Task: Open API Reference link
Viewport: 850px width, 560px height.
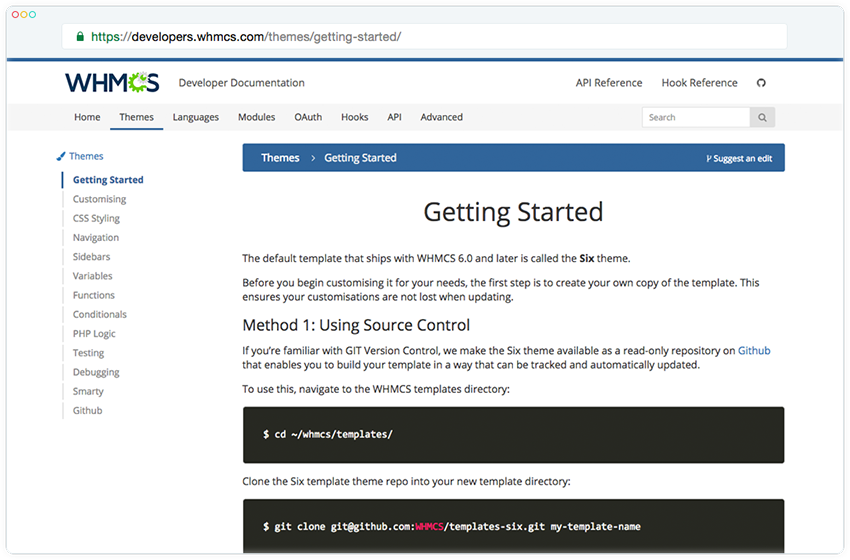Action: click(x=609, y=83)
